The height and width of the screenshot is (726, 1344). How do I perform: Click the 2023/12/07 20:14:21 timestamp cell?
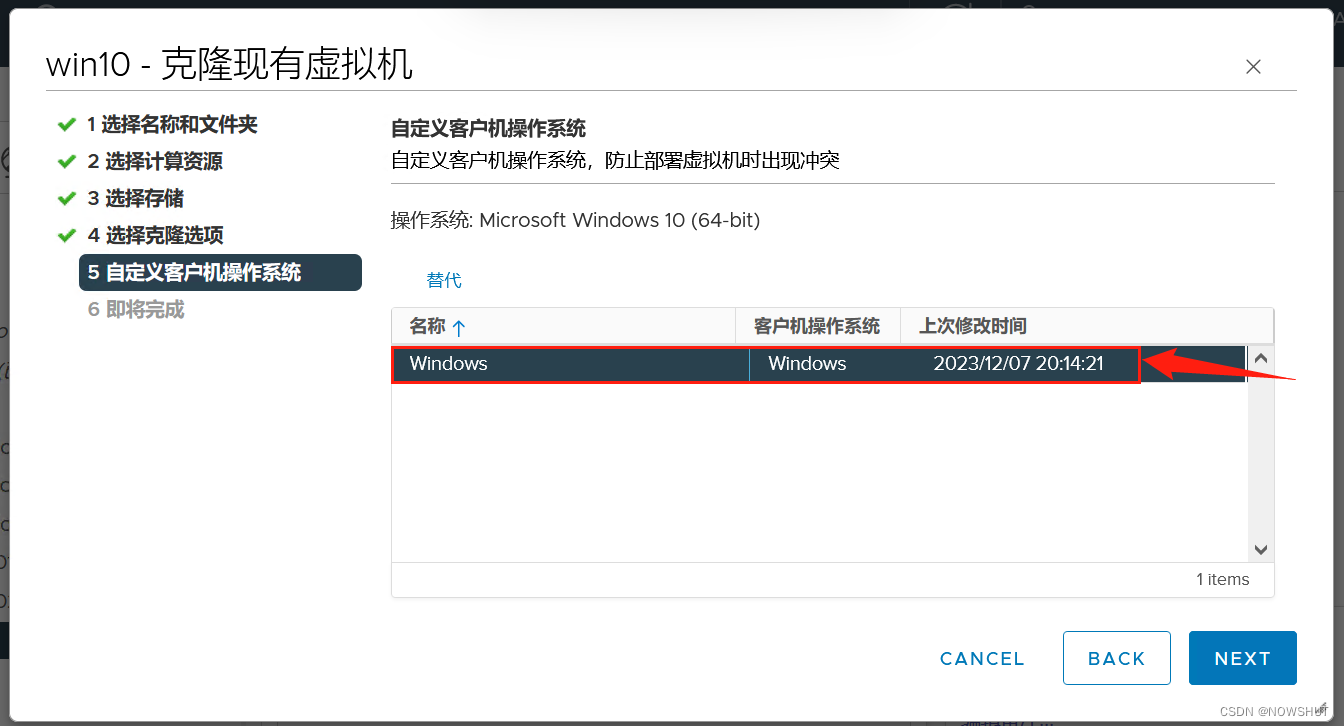(x=1018, y=364)
